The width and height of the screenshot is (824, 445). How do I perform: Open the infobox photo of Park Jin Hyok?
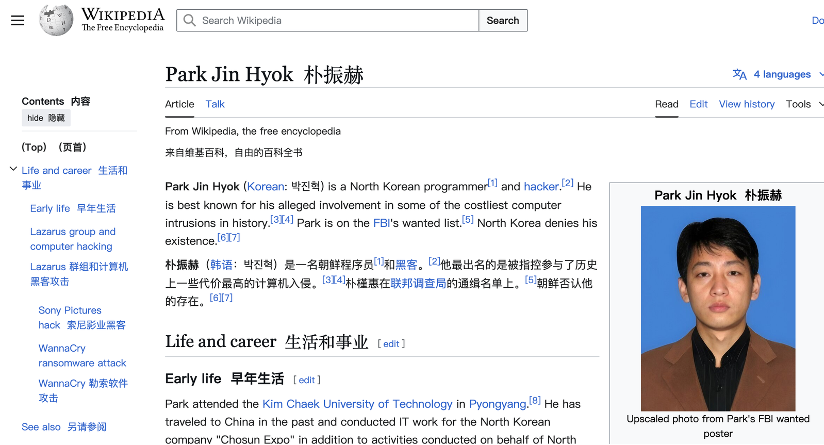click(718, 308)
